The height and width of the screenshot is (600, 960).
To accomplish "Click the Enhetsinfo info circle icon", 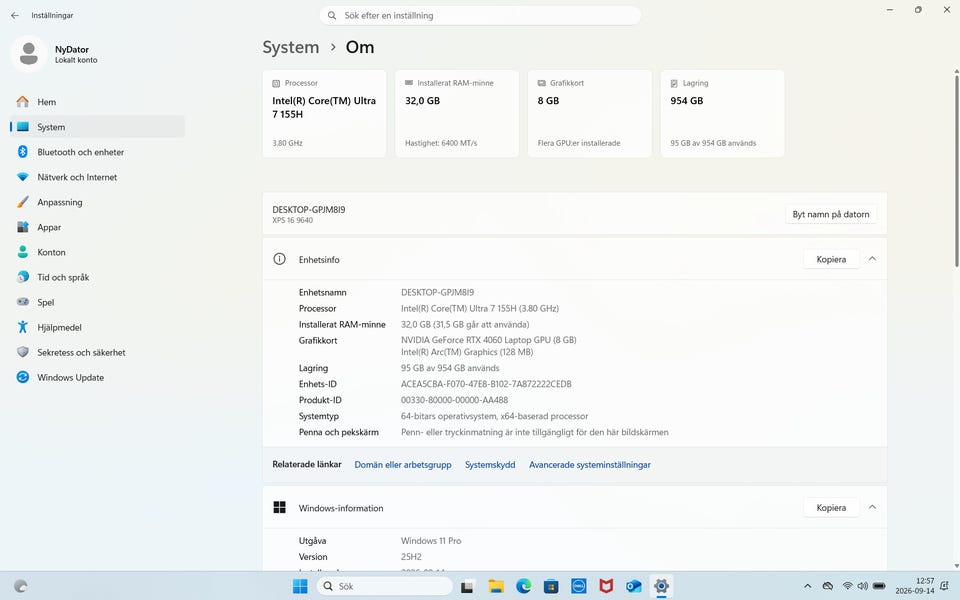I will tap(279, 259).
